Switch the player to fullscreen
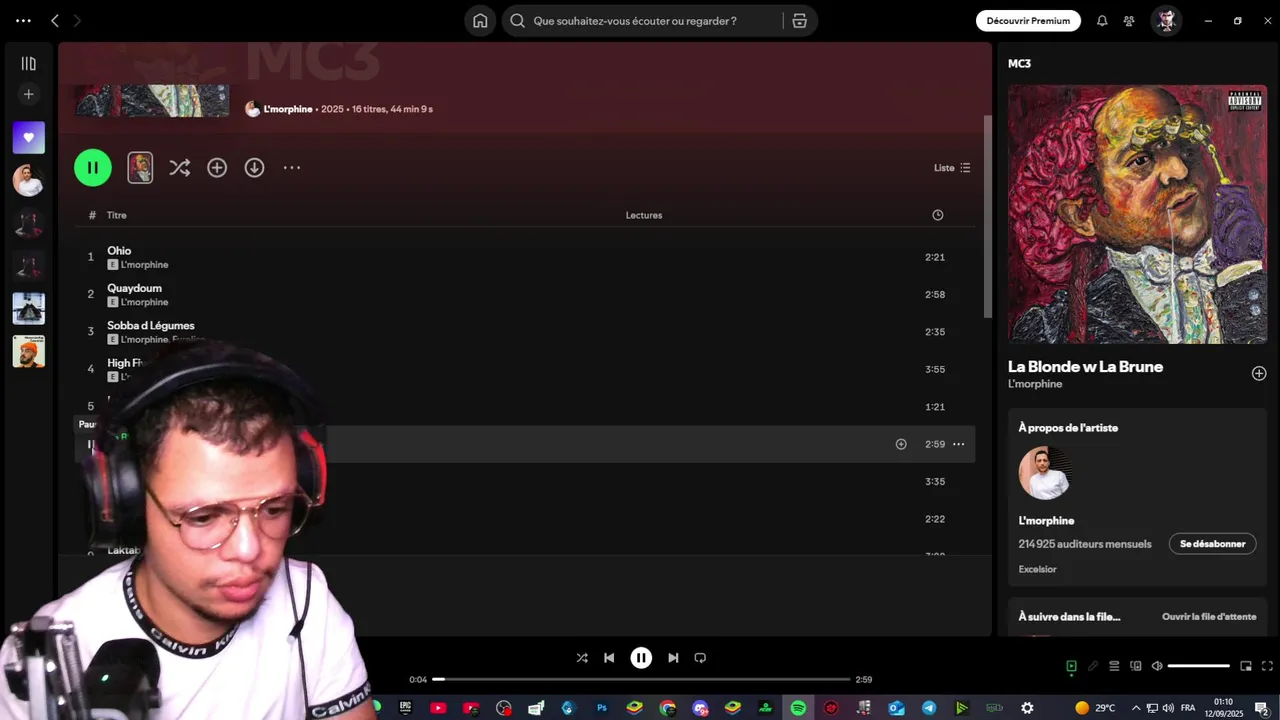The height and width of the screenshot is (720, 1280). [1267, 666]
